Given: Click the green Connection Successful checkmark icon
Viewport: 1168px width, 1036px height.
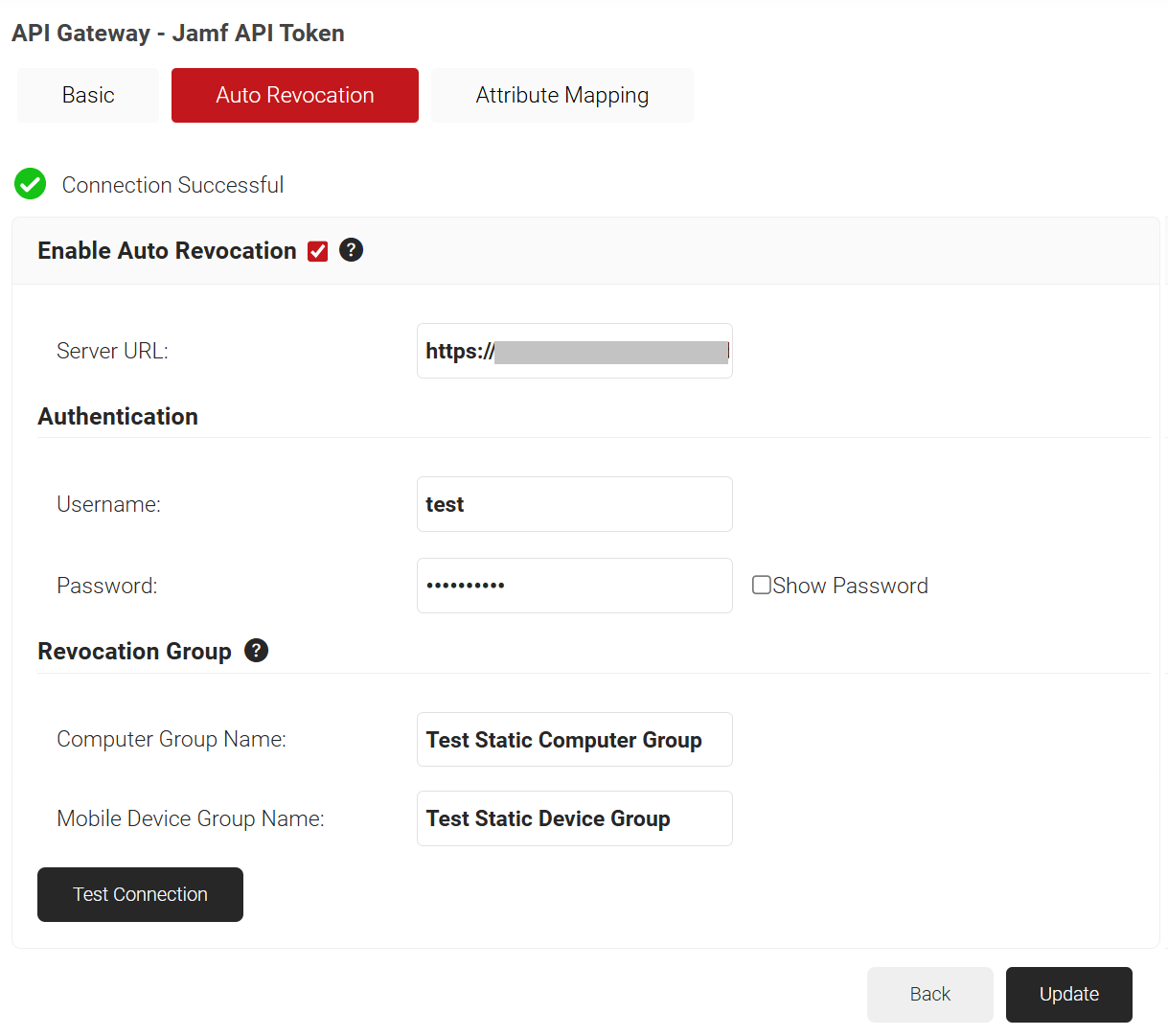Looking at the screenshot, I should [x=31, y=184].
